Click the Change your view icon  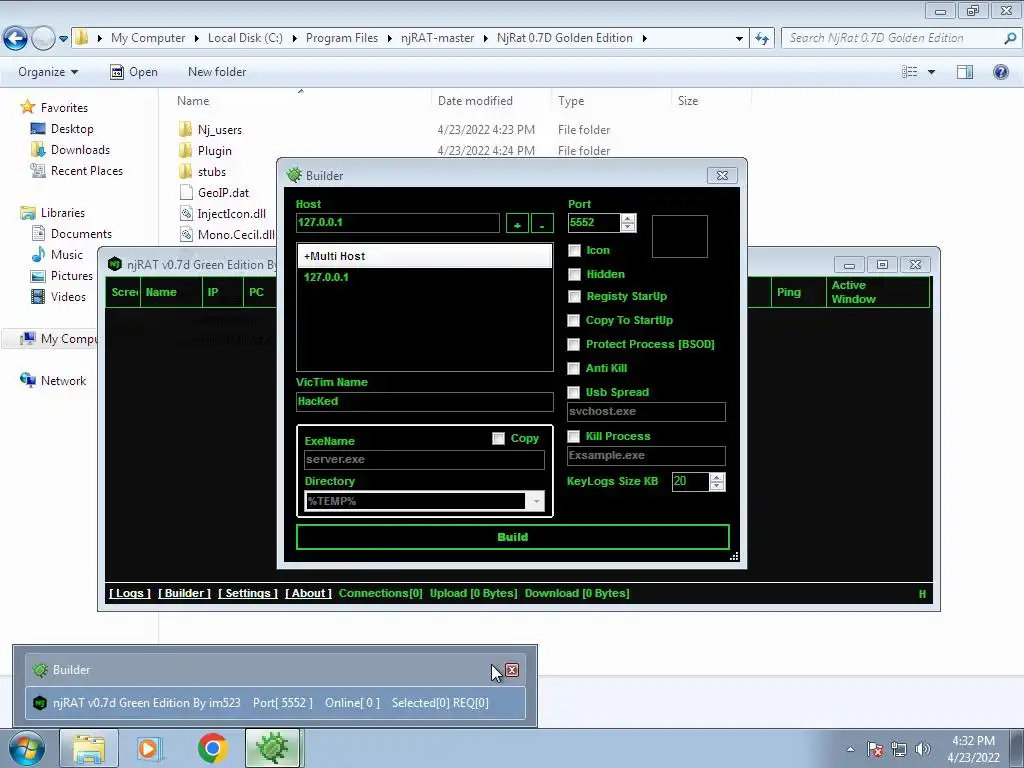[x=910, y=72]
